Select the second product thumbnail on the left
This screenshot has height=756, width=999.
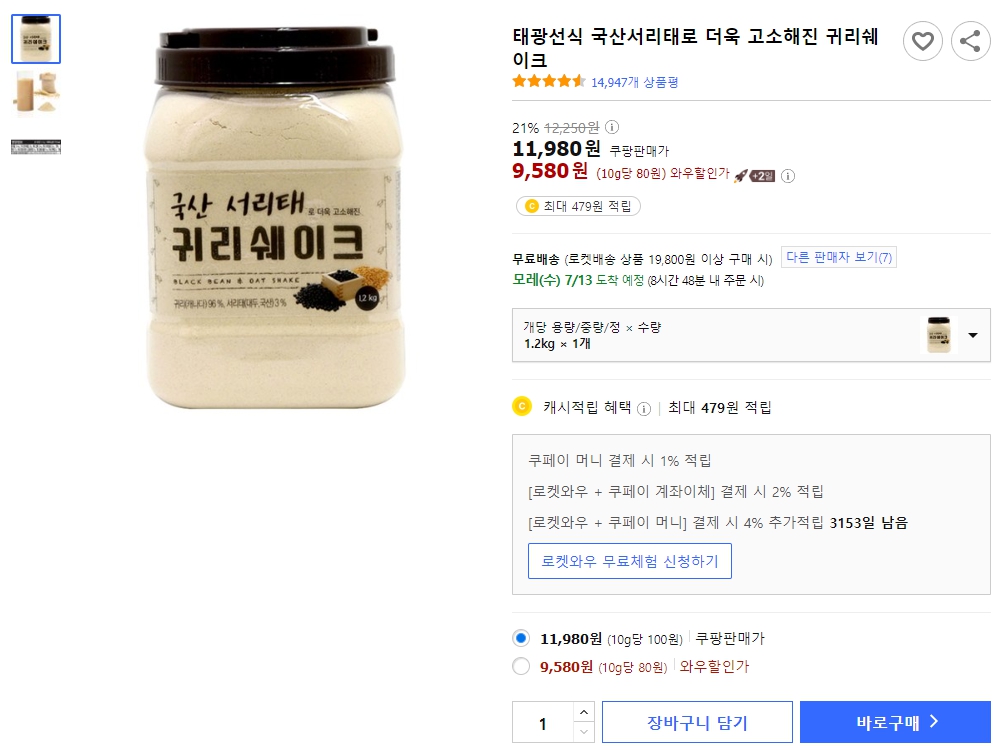coord(36,93)
